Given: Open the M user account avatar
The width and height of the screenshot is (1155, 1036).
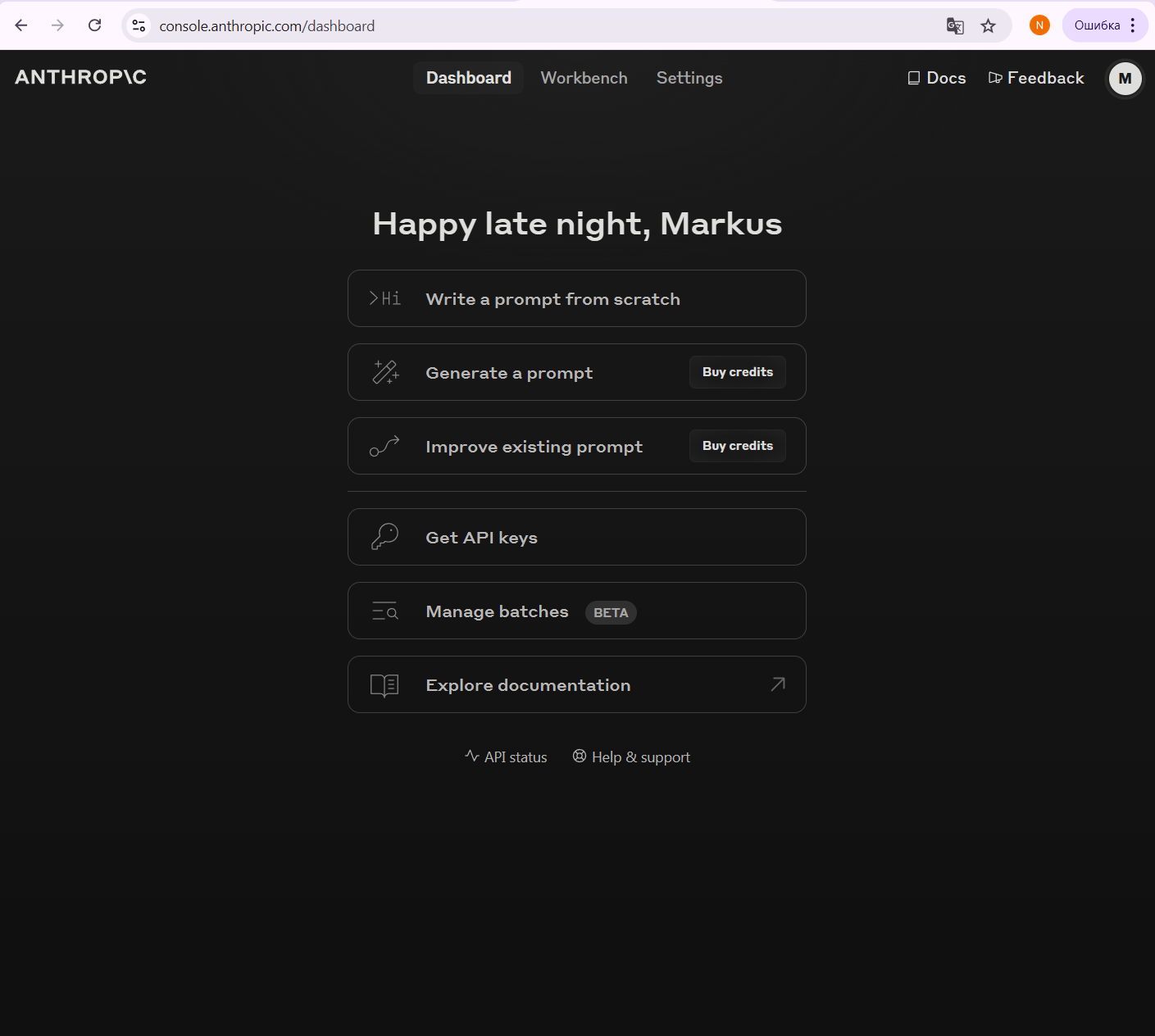Looking at the screenshot, I should (x=1125, y=79).
